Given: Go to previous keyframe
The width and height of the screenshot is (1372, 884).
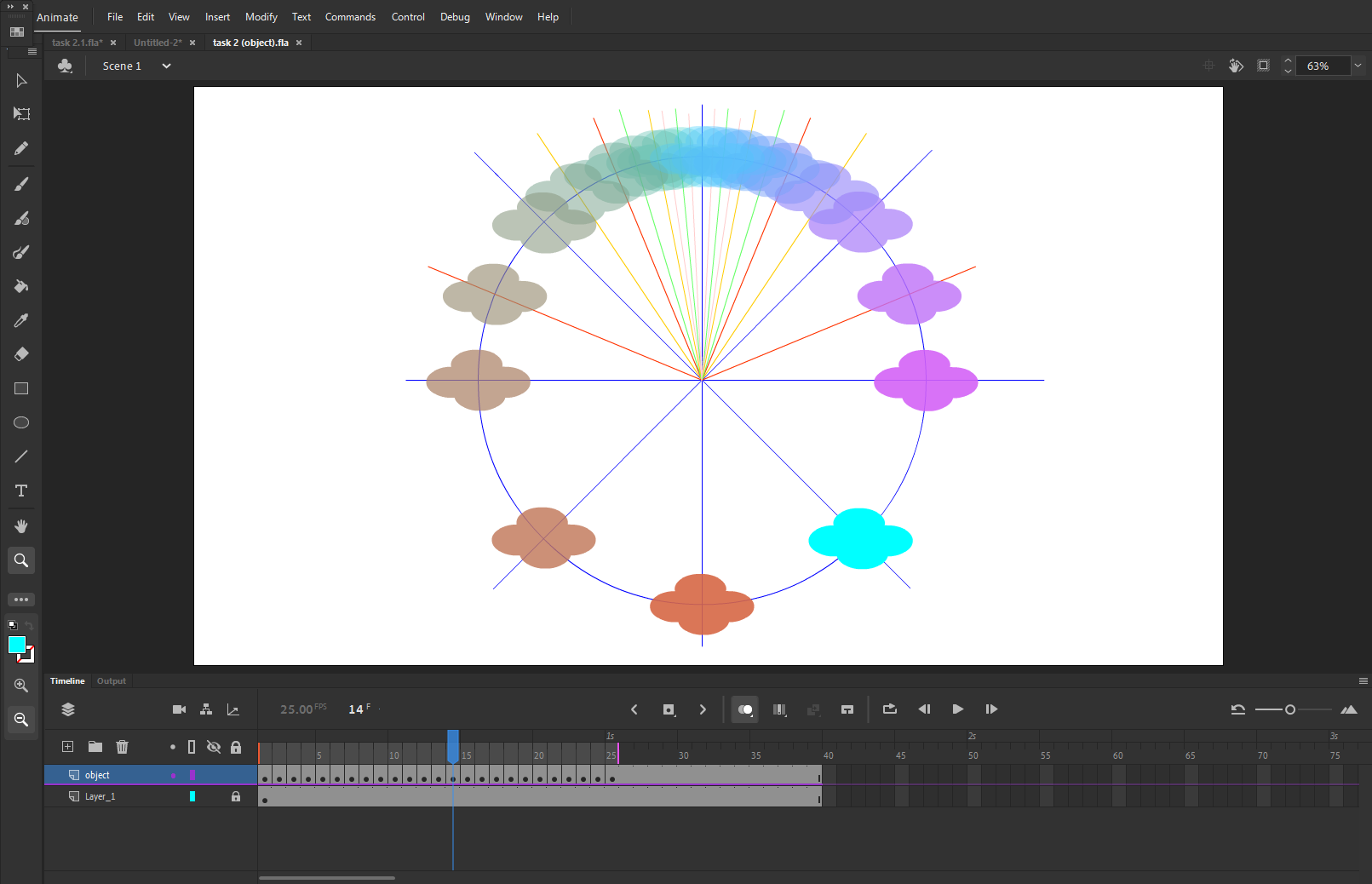Looking at the screenshot, I should 634,709.
